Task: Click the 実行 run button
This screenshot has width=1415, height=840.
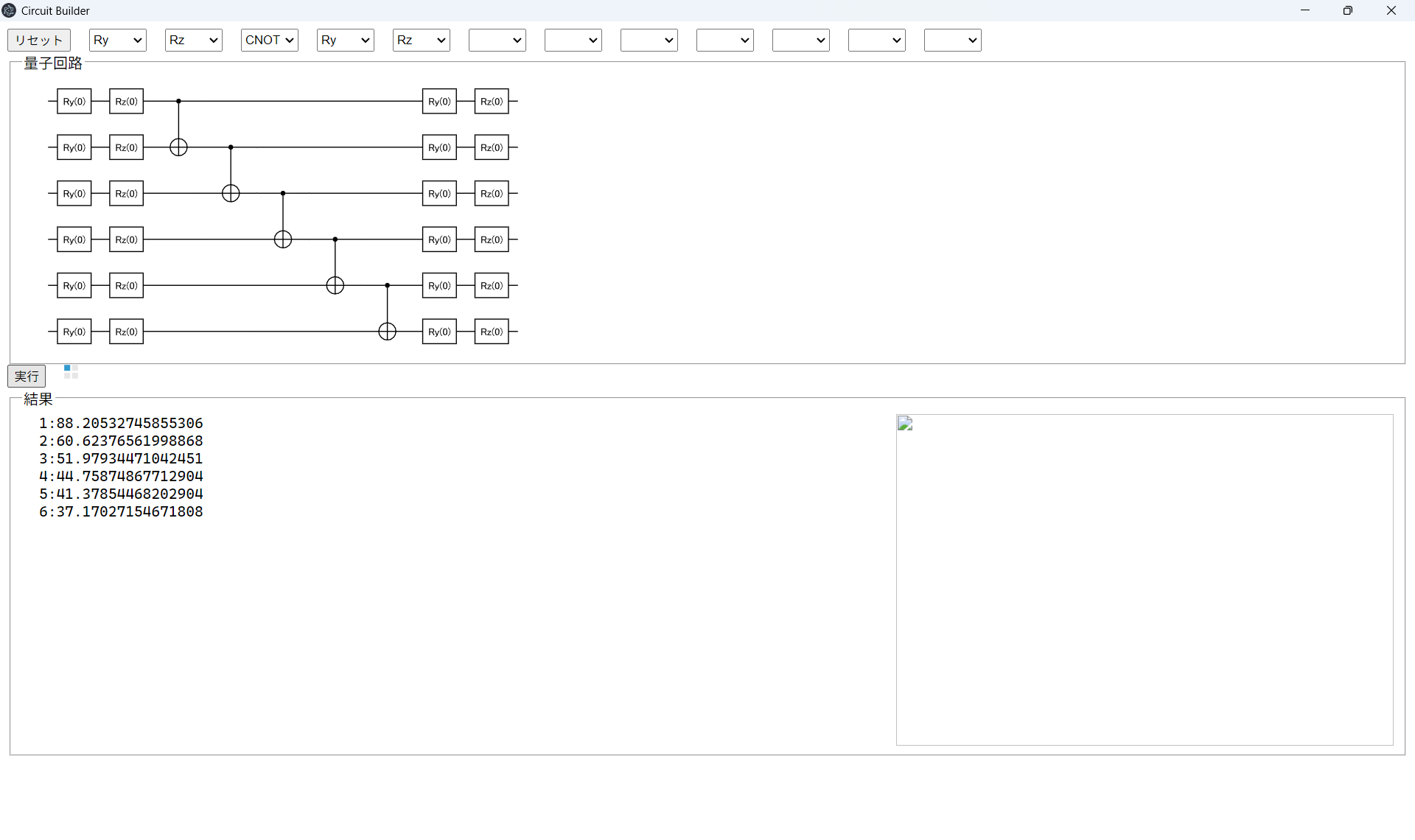Action: click(27, 376)
